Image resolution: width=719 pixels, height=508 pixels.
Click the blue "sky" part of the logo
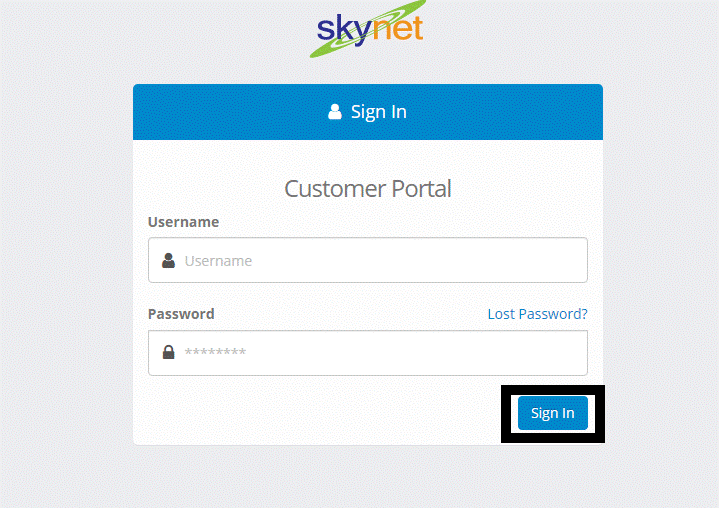coord(344,30)
